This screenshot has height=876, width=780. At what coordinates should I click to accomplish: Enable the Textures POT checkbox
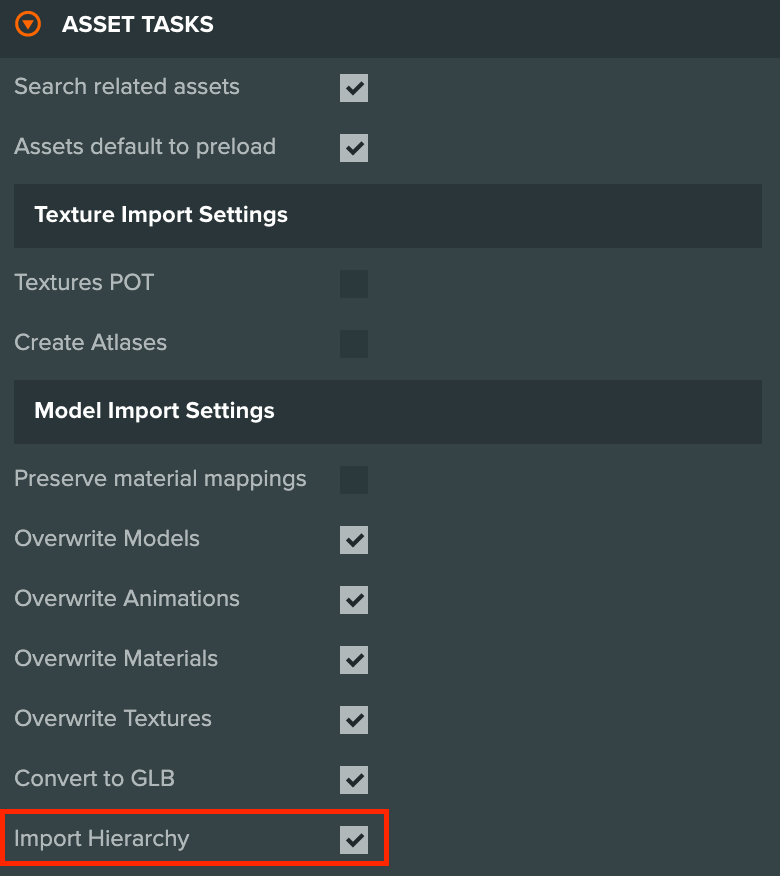pos(354,284)
